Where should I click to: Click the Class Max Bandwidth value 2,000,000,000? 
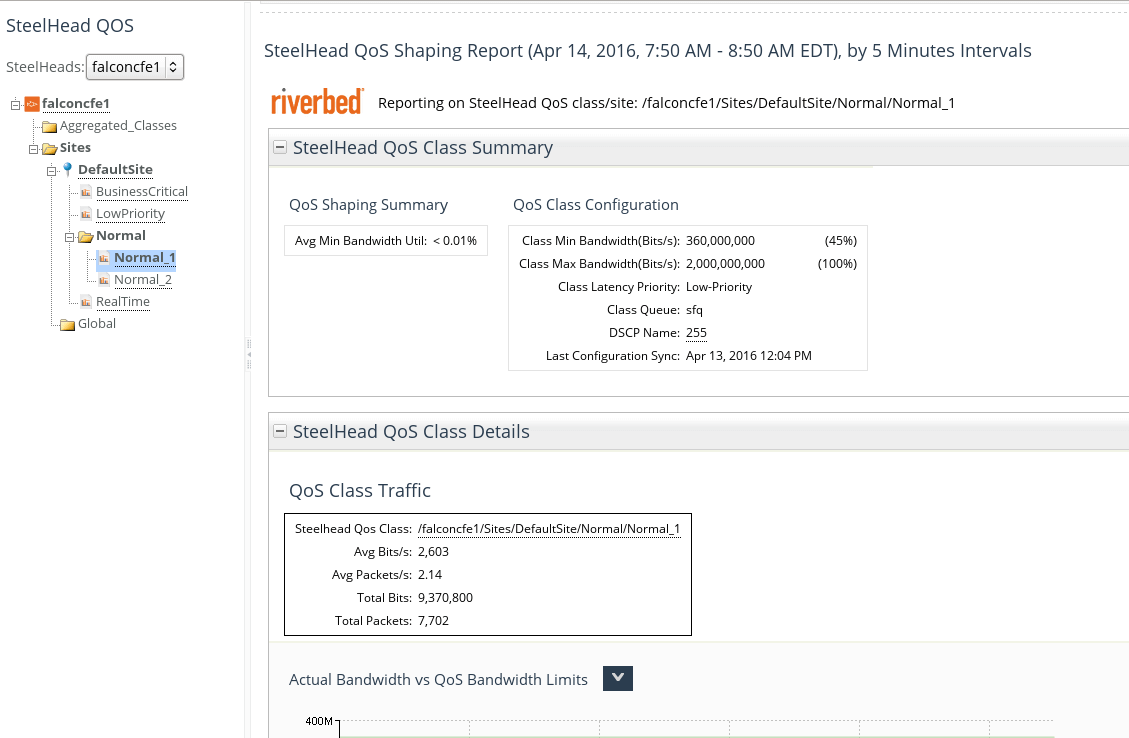point(725,264)
